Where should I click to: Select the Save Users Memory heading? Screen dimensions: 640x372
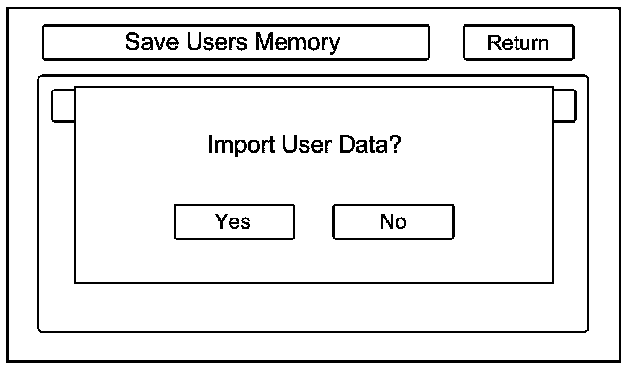pos(233,42)
